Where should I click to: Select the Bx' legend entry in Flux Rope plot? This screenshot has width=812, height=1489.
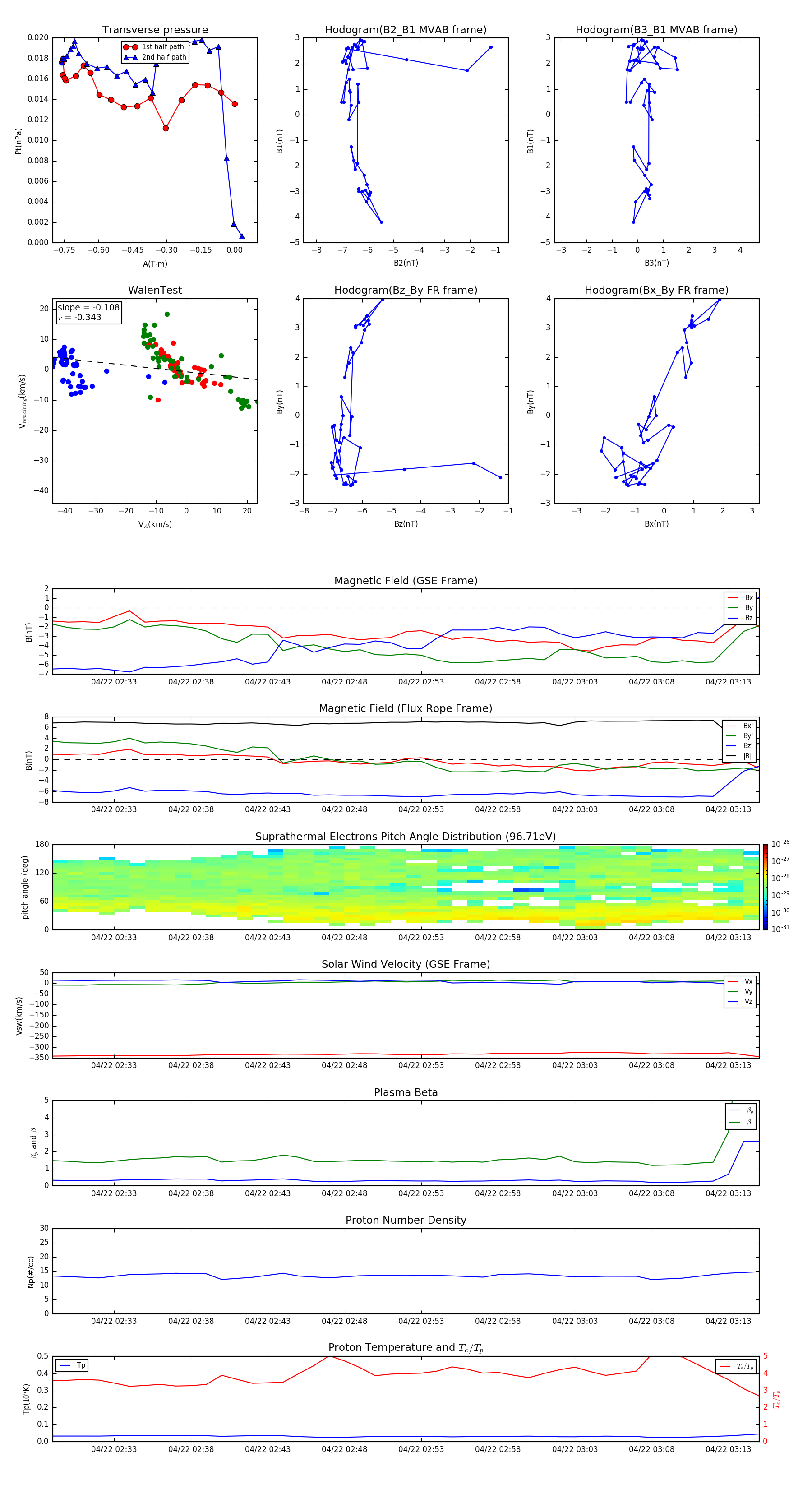coord(740,726)
